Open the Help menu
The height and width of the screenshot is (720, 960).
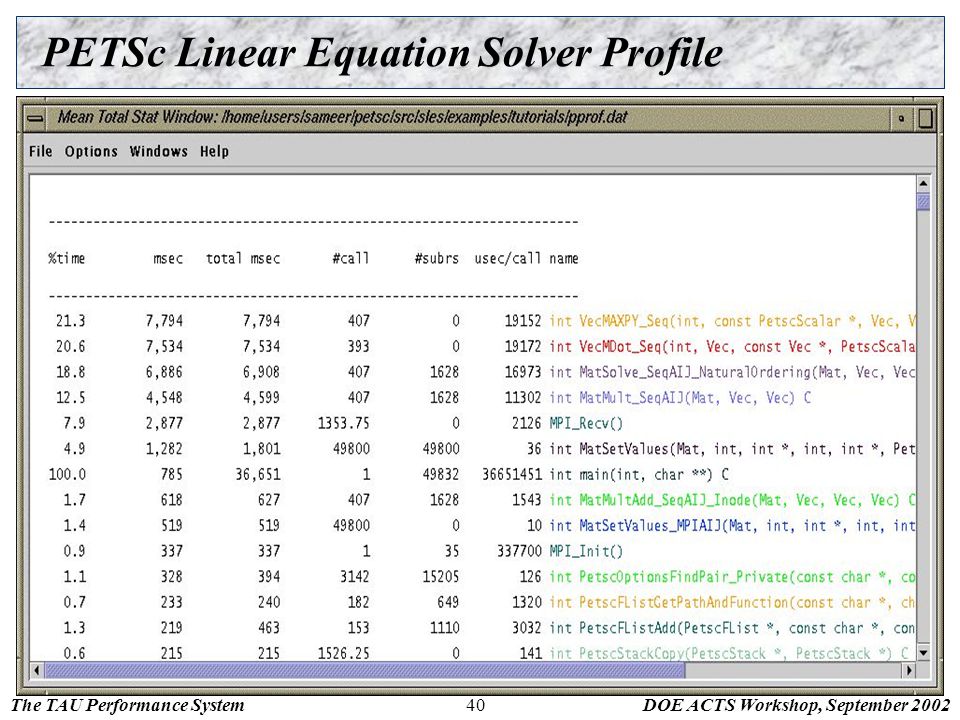tap(214, 151)
